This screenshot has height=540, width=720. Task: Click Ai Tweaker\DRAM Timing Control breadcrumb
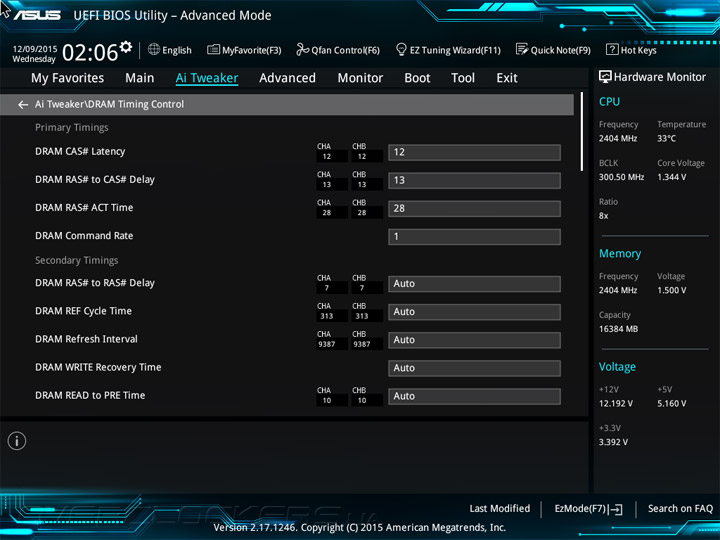(109, 104)
